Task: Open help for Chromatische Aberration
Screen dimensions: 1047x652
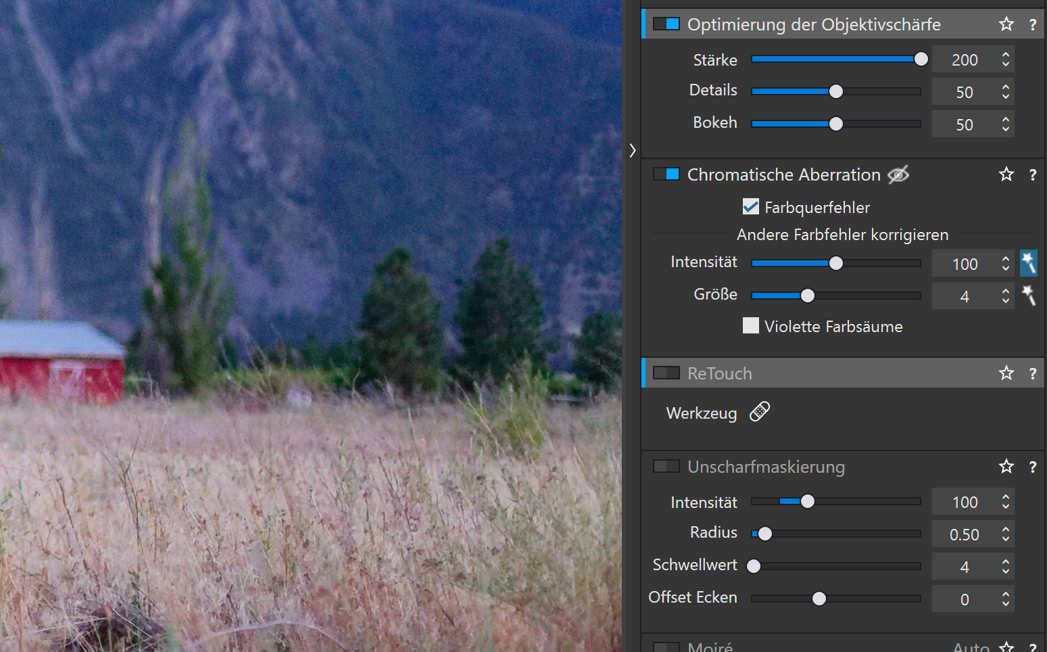Action: pos(1033,174)
